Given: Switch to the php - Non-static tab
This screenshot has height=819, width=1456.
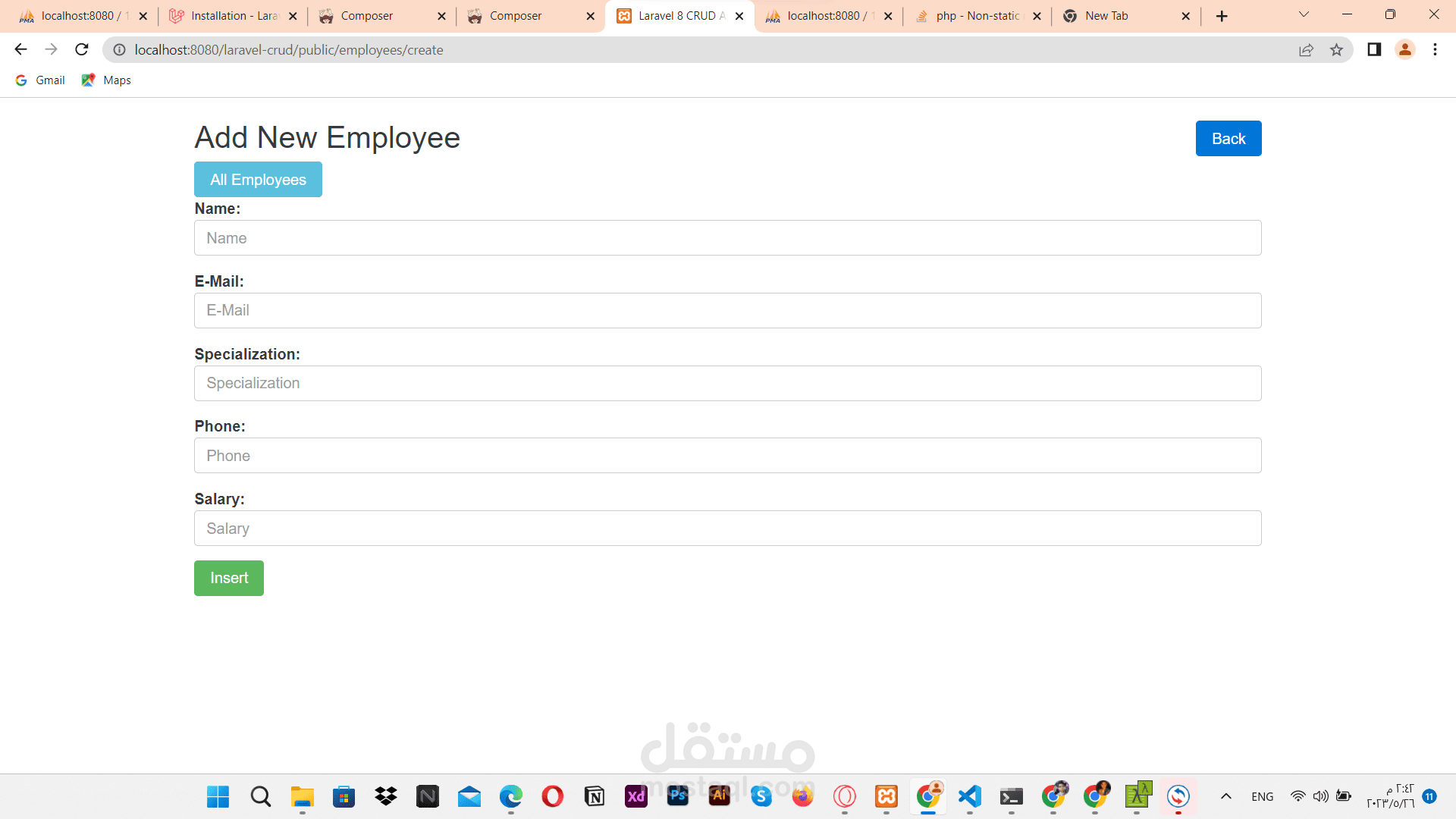Looking at the screenshot, I should (x=977, y=16).
